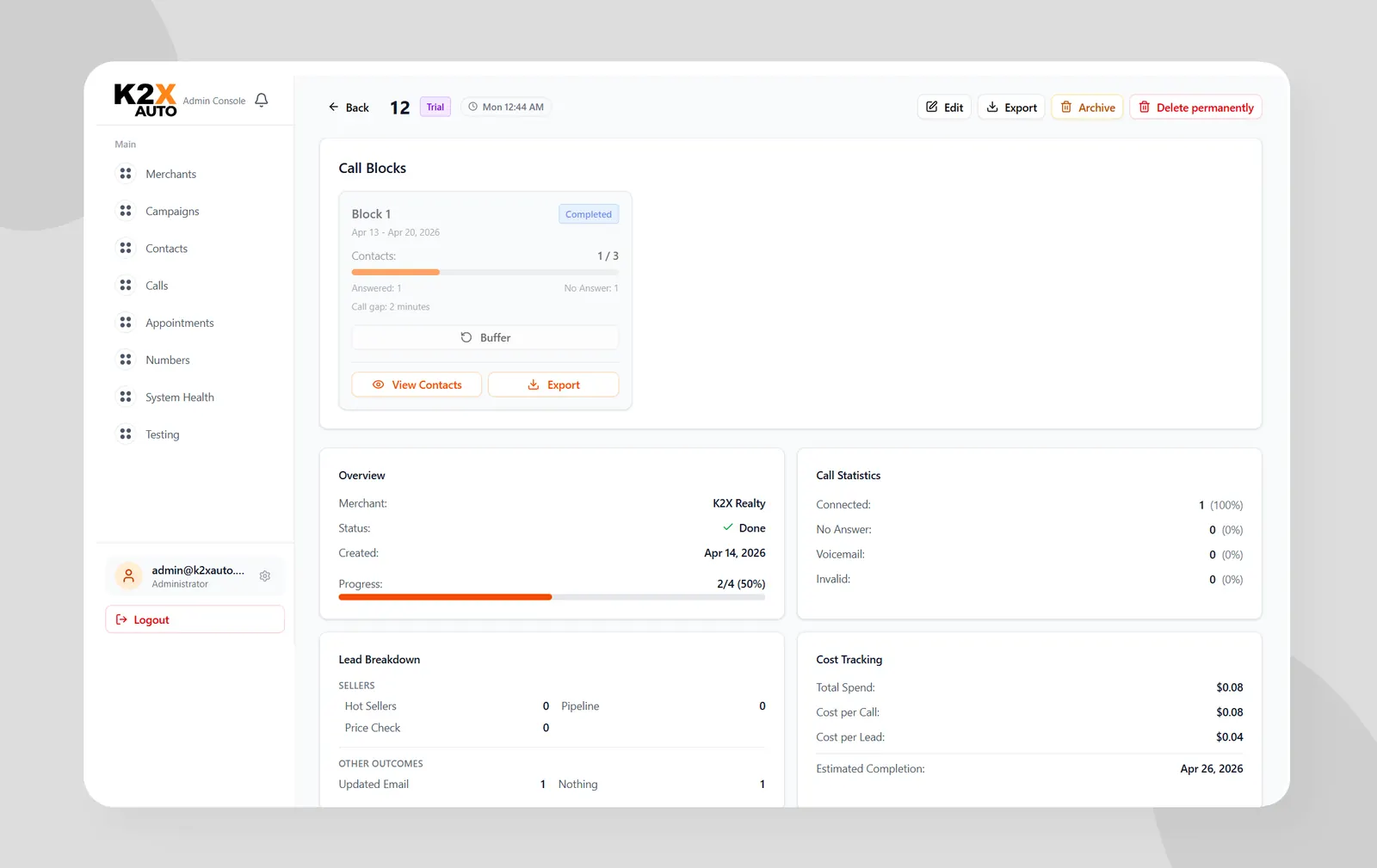
Task: Click the trash icon in Archive
Action: [x=1066, y=108]
